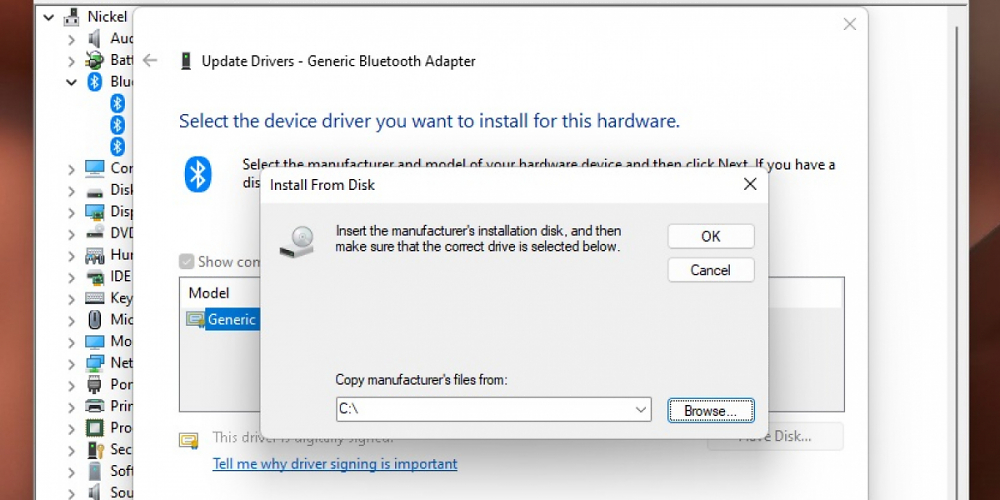This screenshot has height=500, width=1000.
Task: Click the Software devices category icon
Action: (94, 471)
